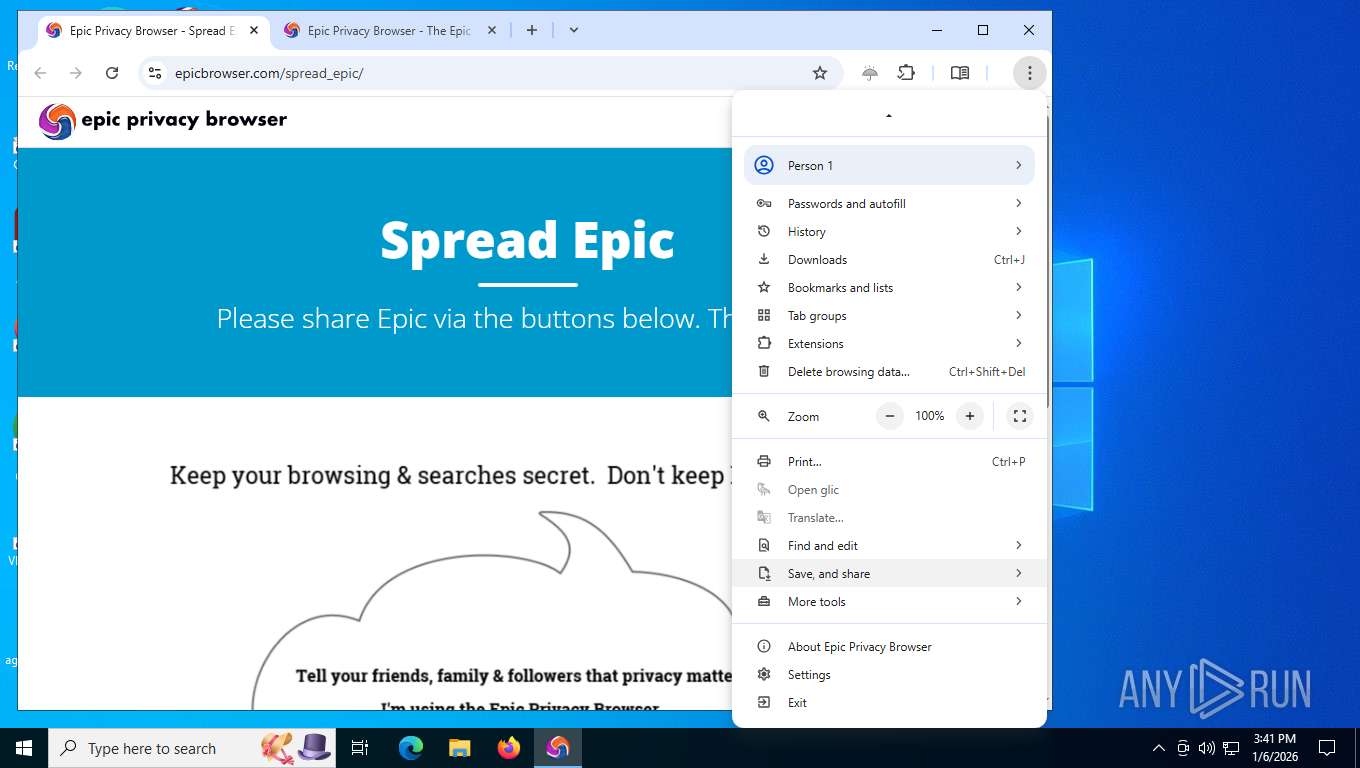Viewport: 1360px width, 768px height.
Task: Open the Person 1 profile submenu
Action: pos(889,165)
